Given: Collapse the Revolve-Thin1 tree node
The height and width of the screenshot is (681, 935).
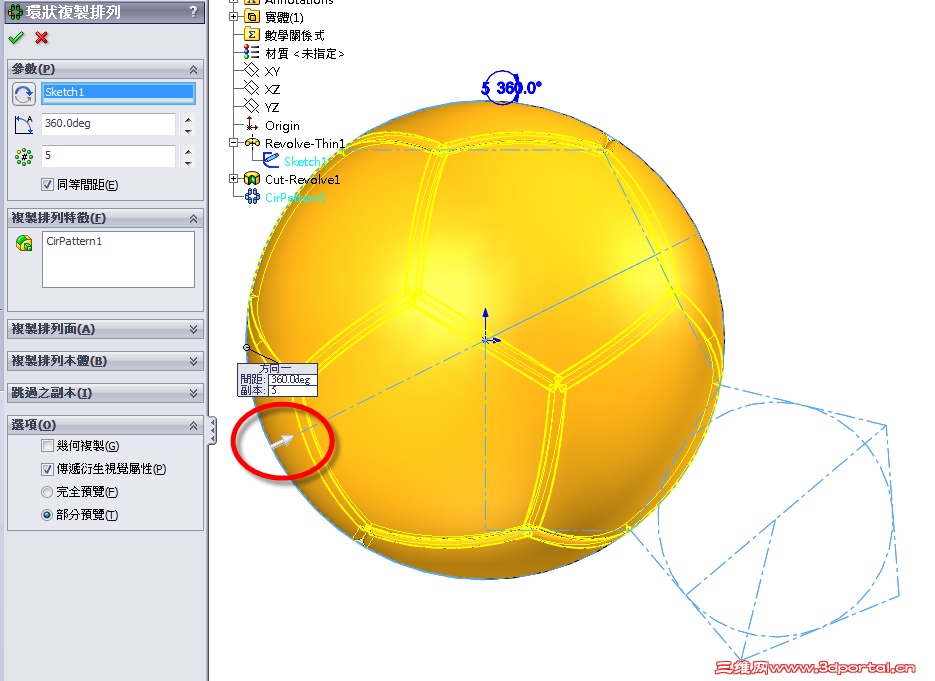Looking at the screenshot, I should [x=234, y=143].
